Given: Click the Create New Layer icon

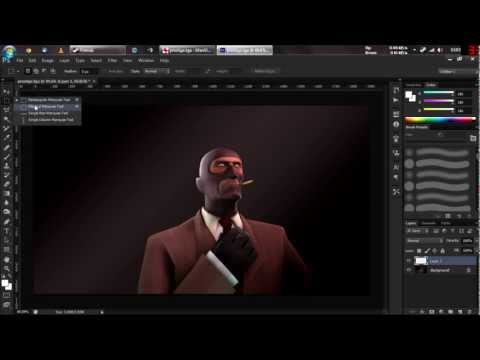Looking at the screenshot, I should [x=460, y=312].
